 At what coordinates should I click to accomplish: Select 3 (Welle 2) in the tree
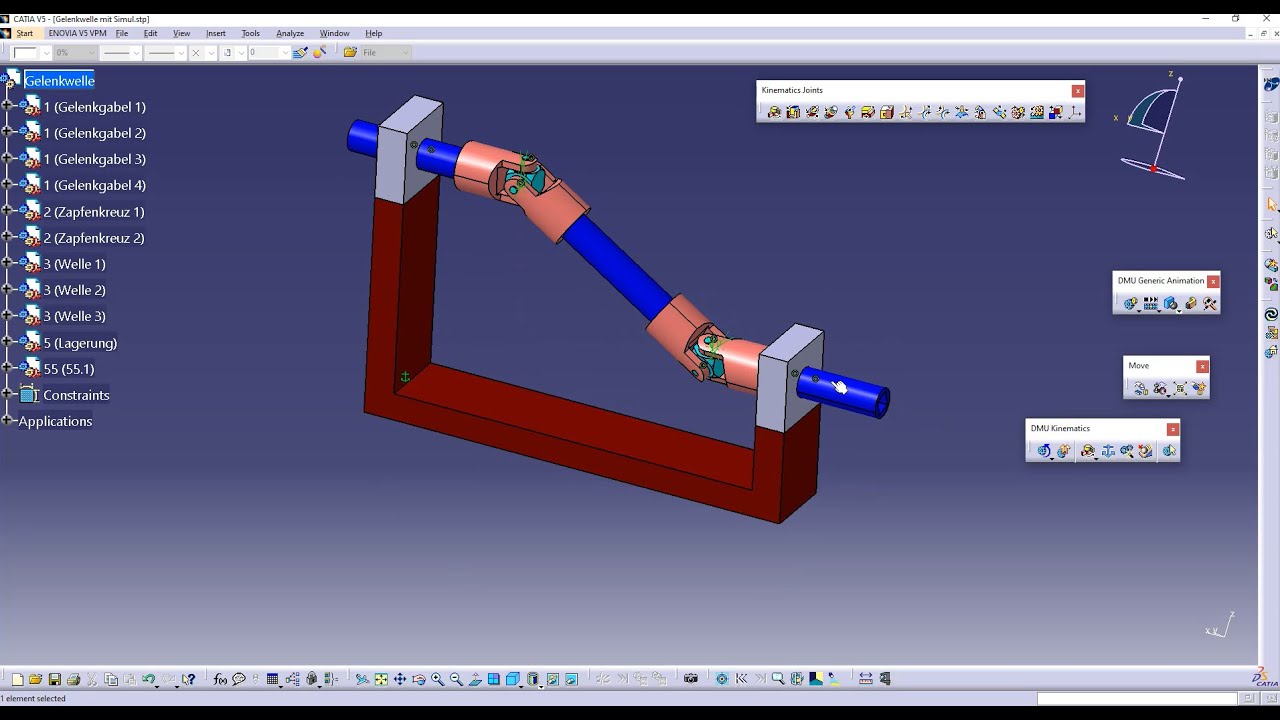pos(74,290)
